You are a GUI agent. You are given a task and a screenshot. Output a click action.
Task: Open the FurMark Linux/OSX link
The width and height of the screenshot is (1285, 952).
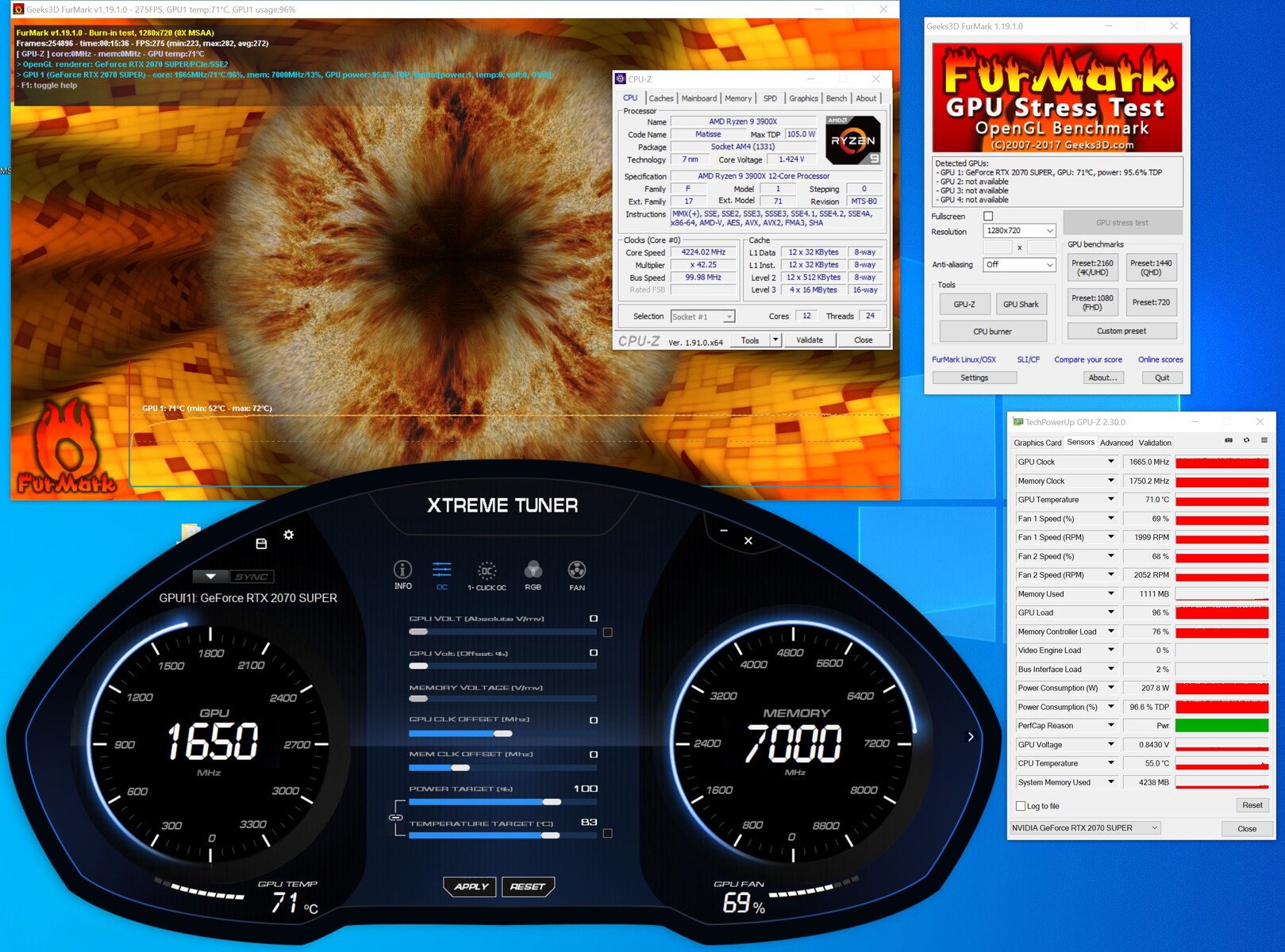[x=964, y=359]
